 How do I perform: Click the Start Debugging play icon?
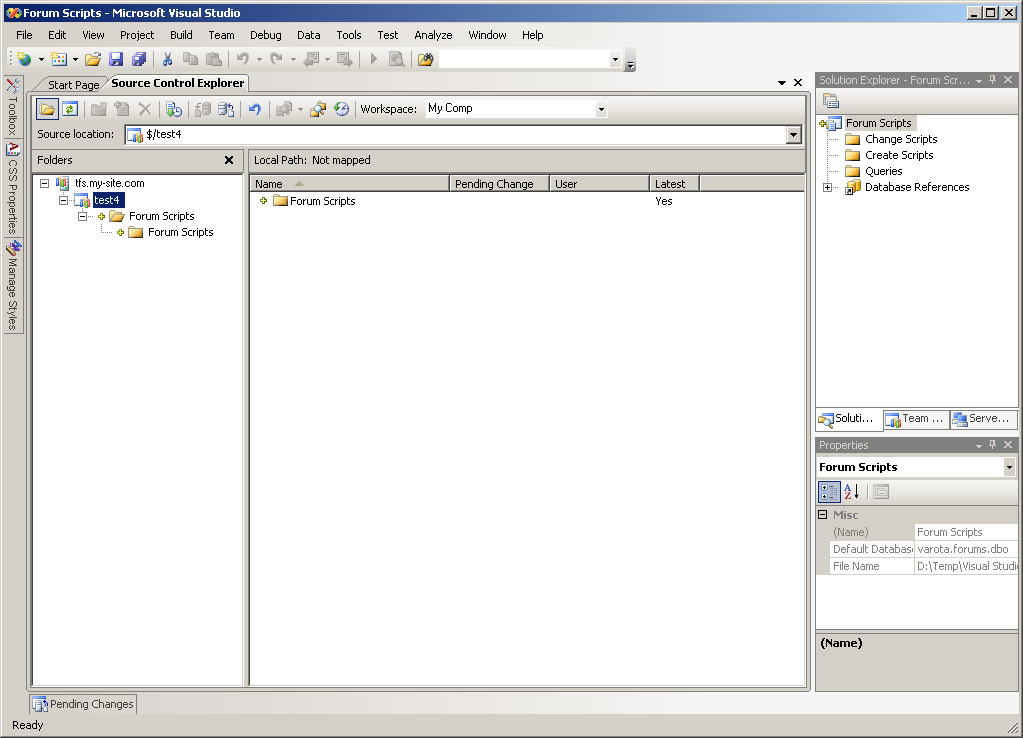(374, 59)
